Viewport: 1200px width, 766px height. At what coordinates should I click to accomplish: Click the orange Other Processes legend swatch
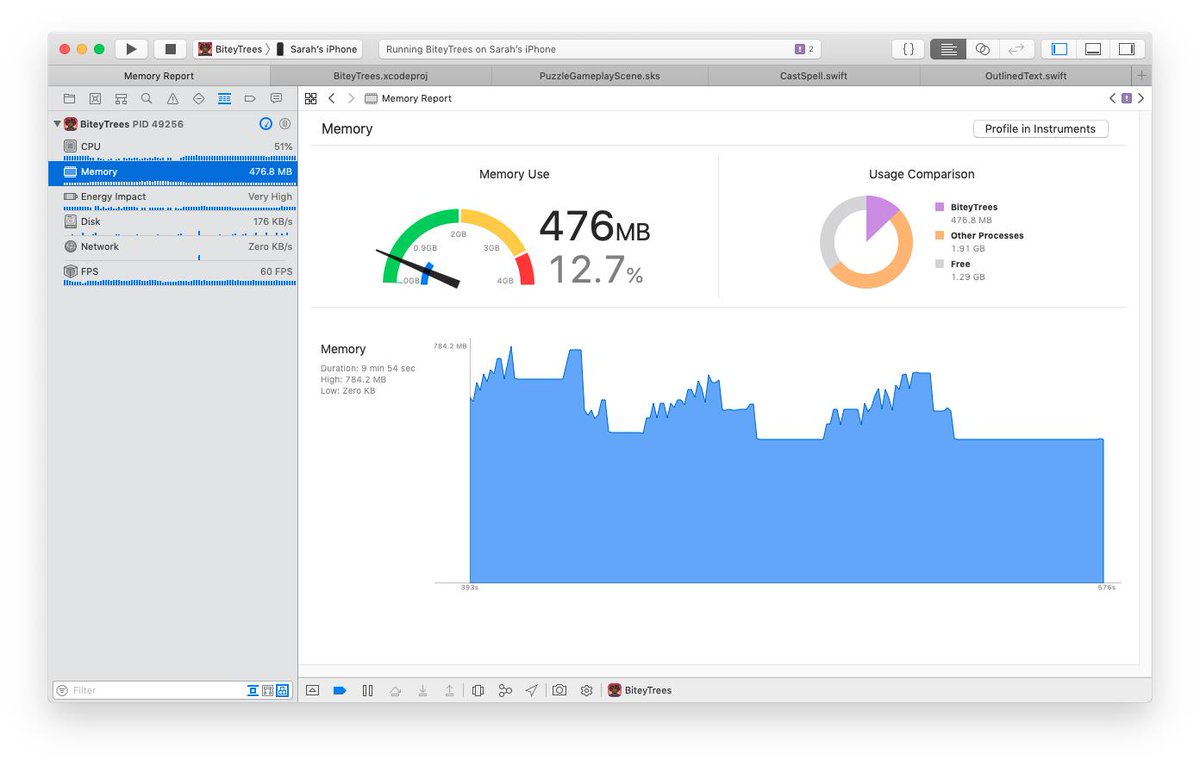pos(939,236)
